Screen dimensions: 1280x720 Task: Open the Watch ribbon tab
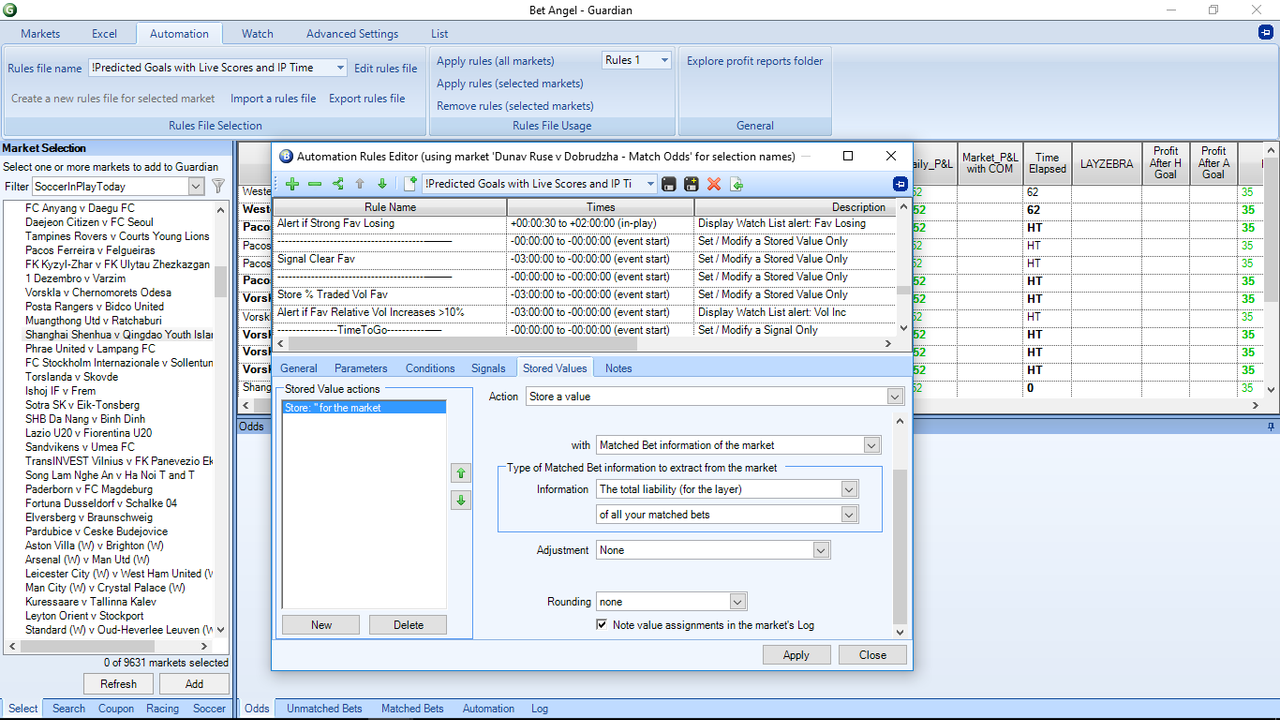pos(257,34)
